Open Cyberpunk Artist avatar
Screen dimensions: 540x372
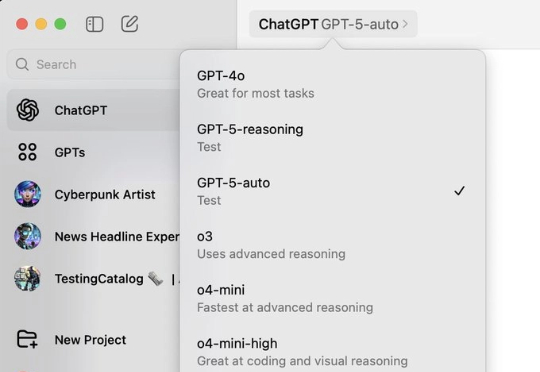pos(28,194)
